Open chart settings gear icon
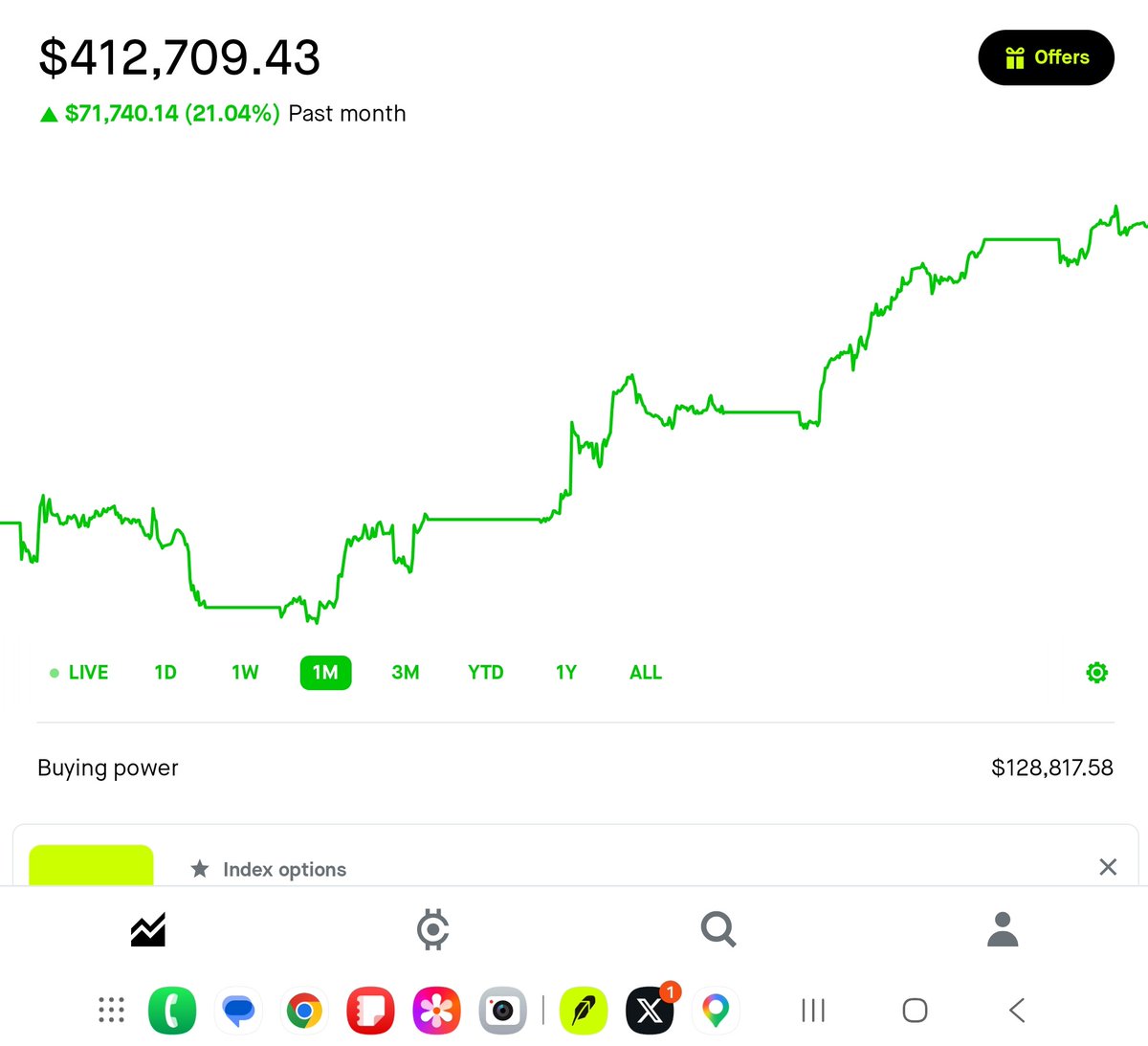The image size is (1148, 1046). 1097,673
